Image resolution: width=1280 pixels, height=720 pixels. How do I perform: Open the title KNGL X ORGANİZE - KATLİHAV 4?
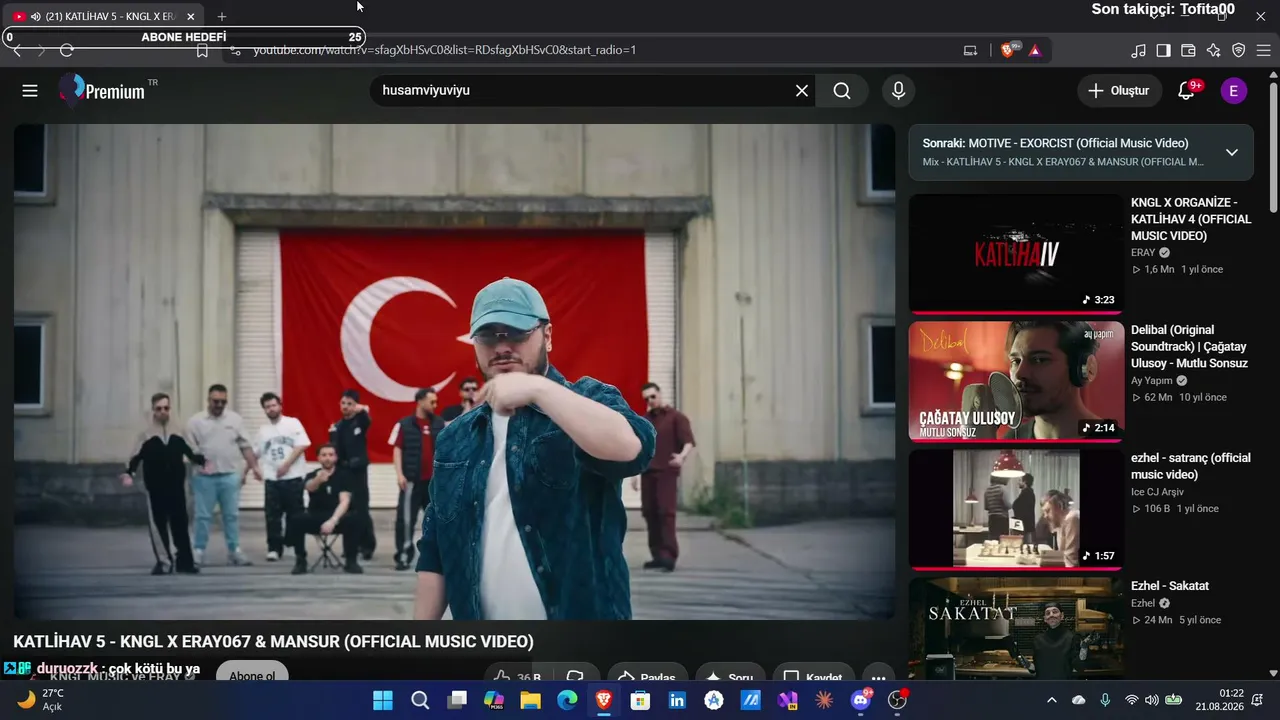(1191, 219)
